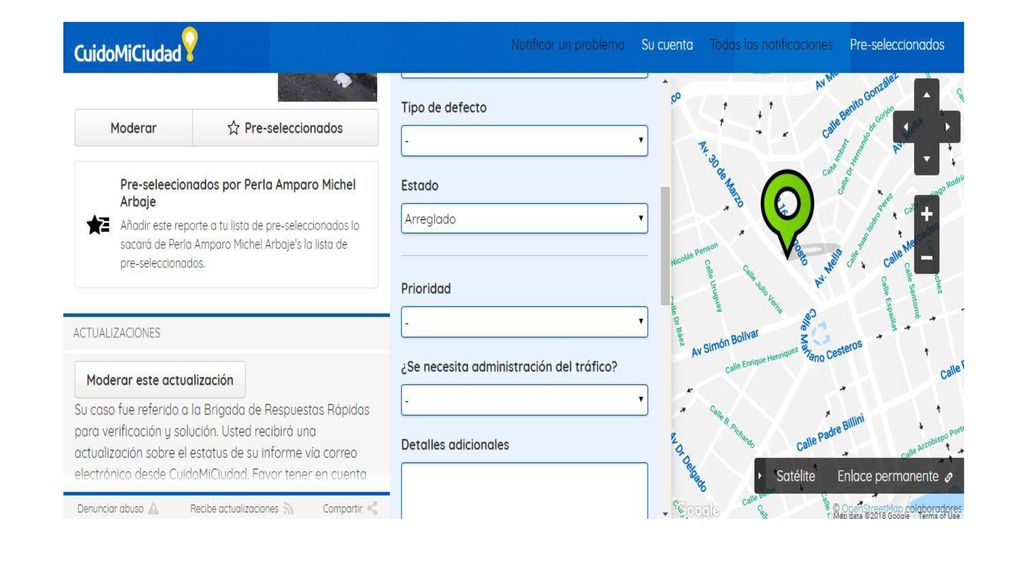This screenshot has height=576, width=1024.
Task: Pan the map down arrow
Action: tap(926, 159)
